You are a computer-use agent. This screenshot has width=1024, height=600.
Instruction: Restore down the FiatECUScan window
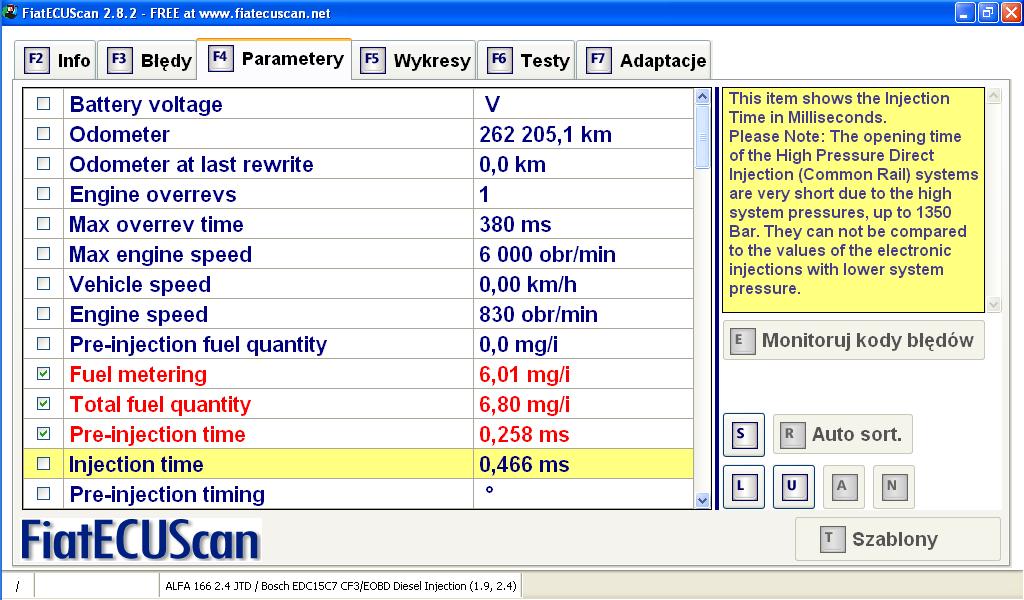point(987,12)
